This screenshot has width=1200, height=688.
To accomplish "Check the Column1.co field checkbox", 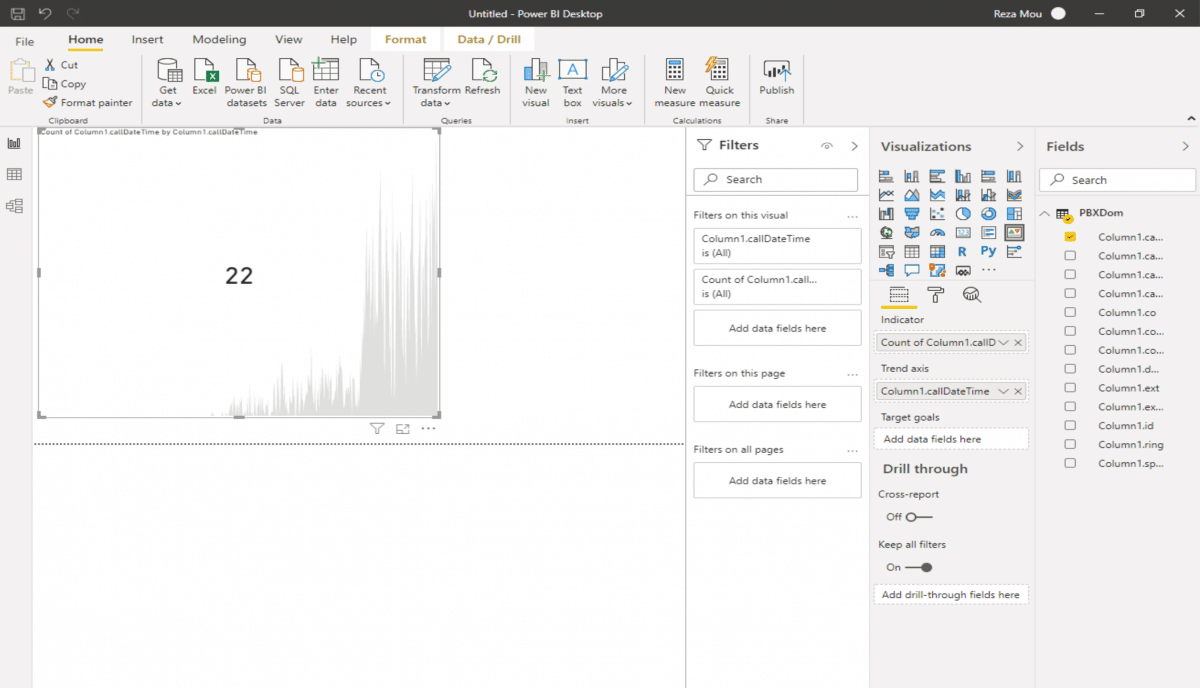I will pyautogui.click(x=1070, y=312).
